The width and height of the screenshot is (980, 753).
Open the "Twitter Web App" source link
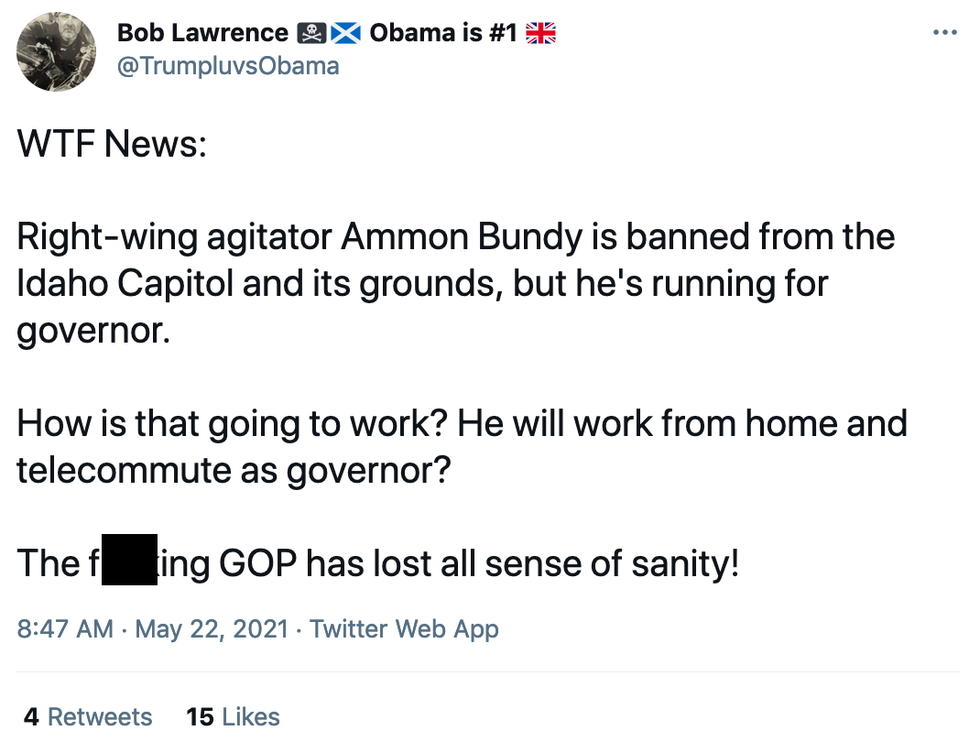click(404, 629)
